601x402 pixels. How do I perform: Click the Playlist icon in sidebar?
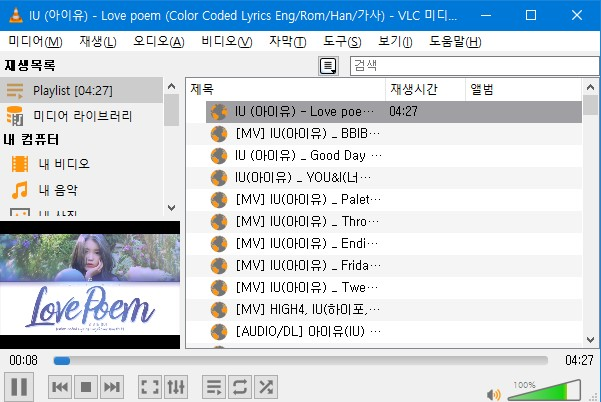click(15, 91)
